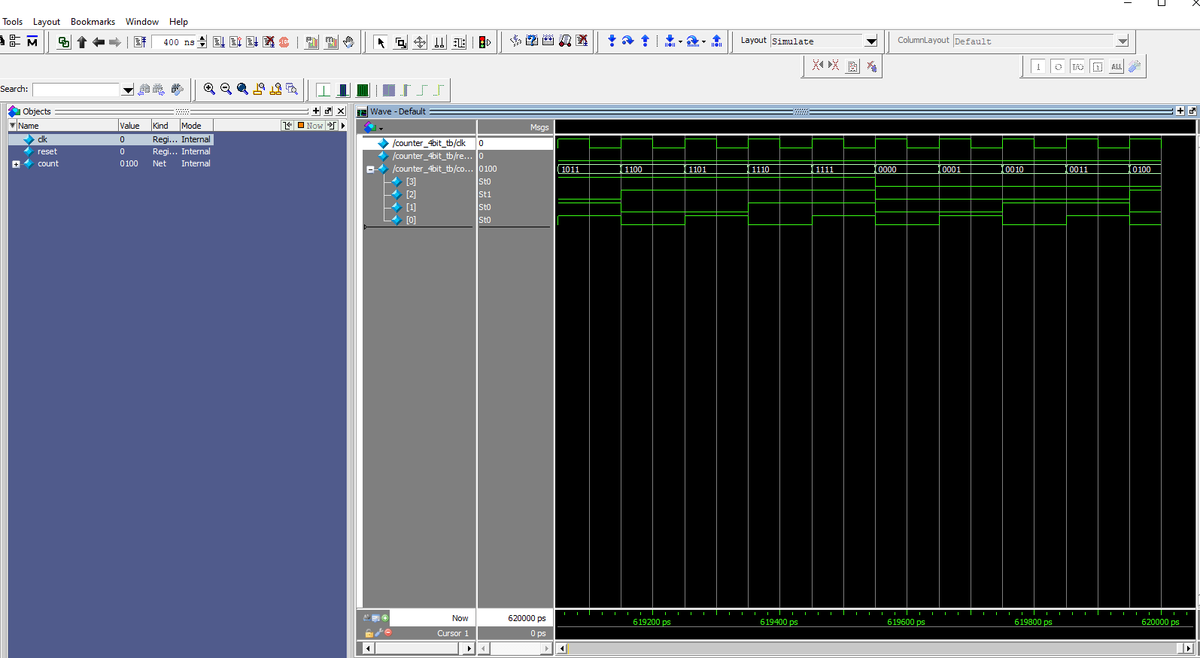
Task: Click the traffic-light Show Drivers icon
Action: pos(485,42)
